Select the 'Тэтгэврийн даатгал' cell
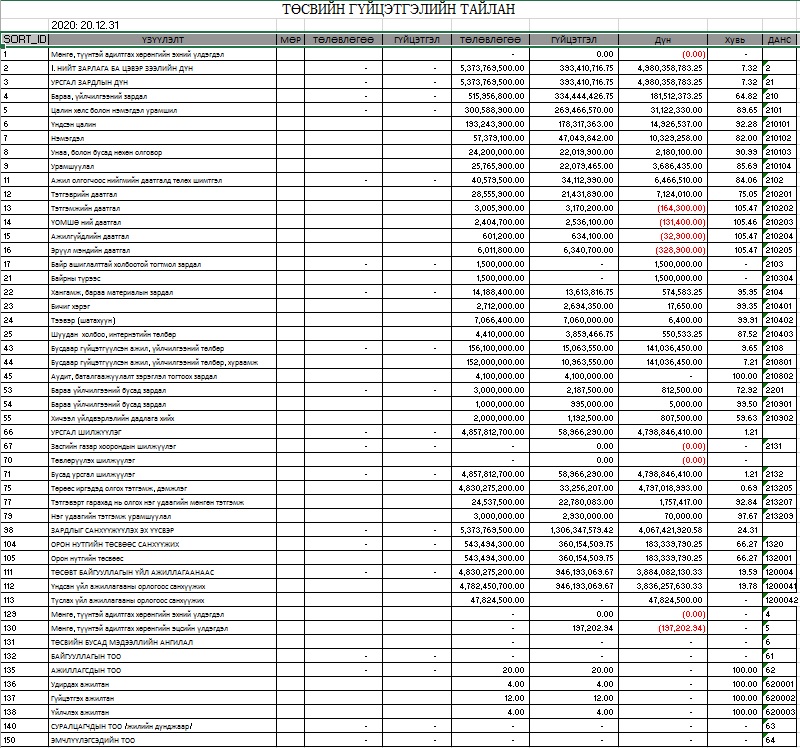Screen dimensions: 800x748 click(x=84, y=194)
